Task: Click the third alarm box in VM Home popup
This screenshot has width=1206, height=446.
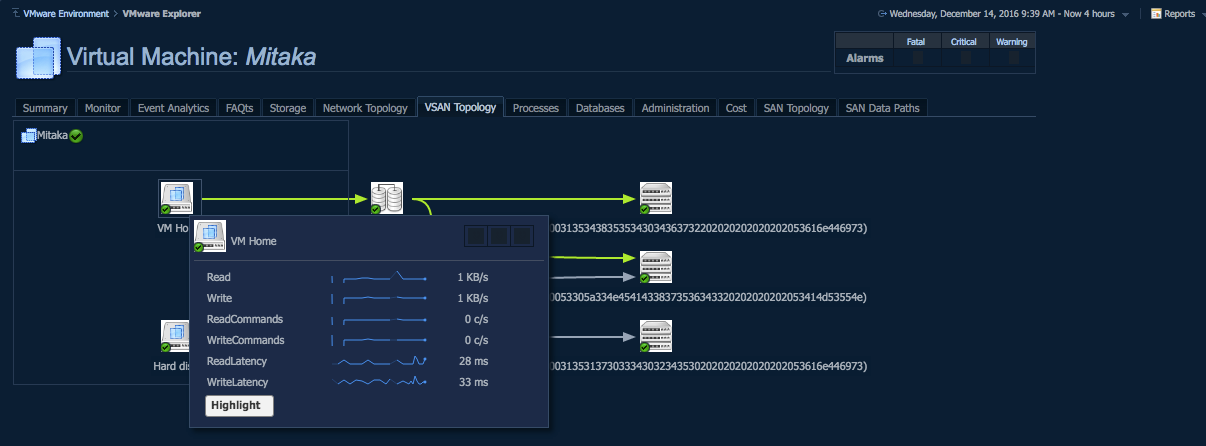Action: click(x=522, y=236)
